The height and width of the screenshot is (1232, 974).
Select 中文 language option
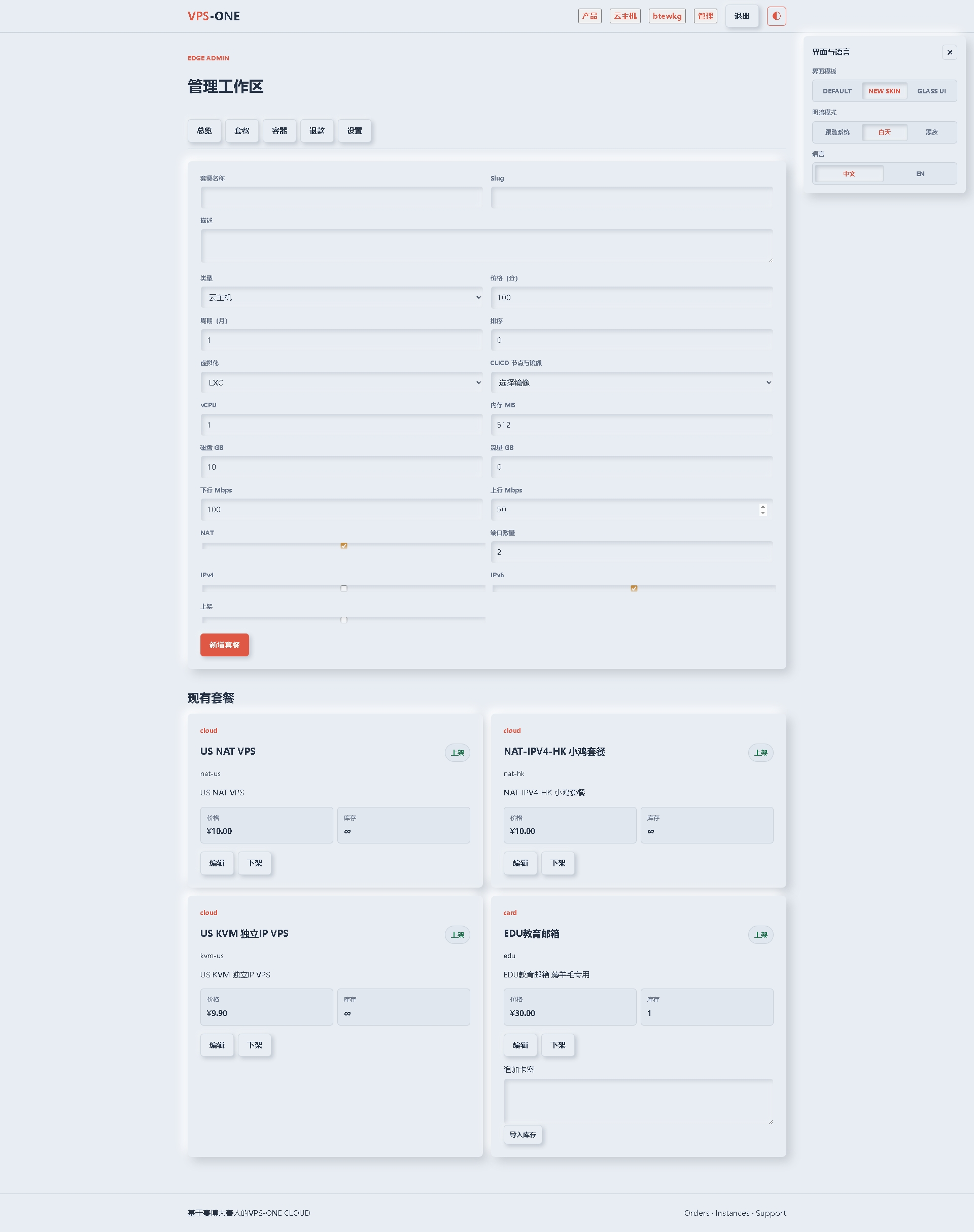tap(849, 174)
